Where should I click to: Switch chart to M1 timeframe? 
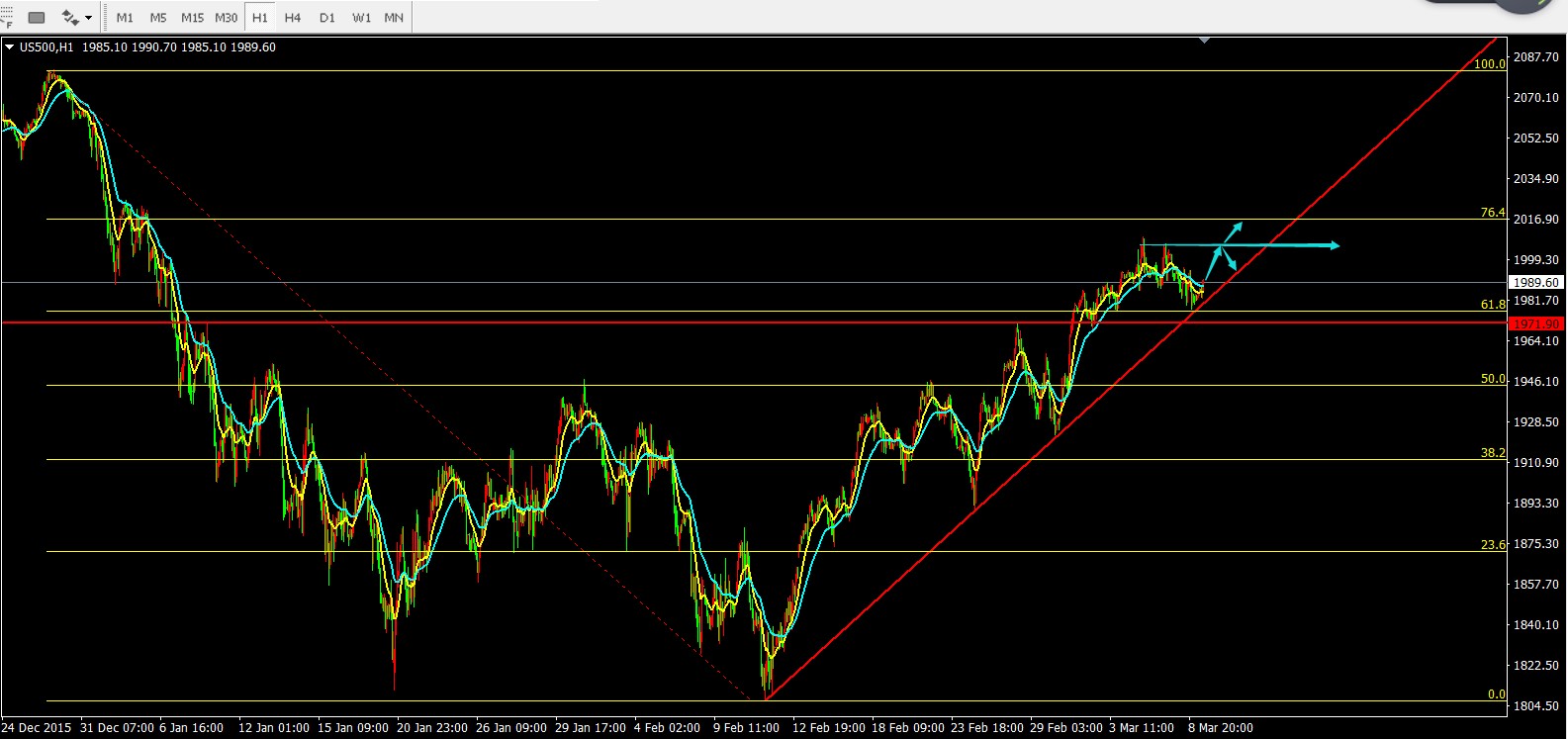pos(125,18)
